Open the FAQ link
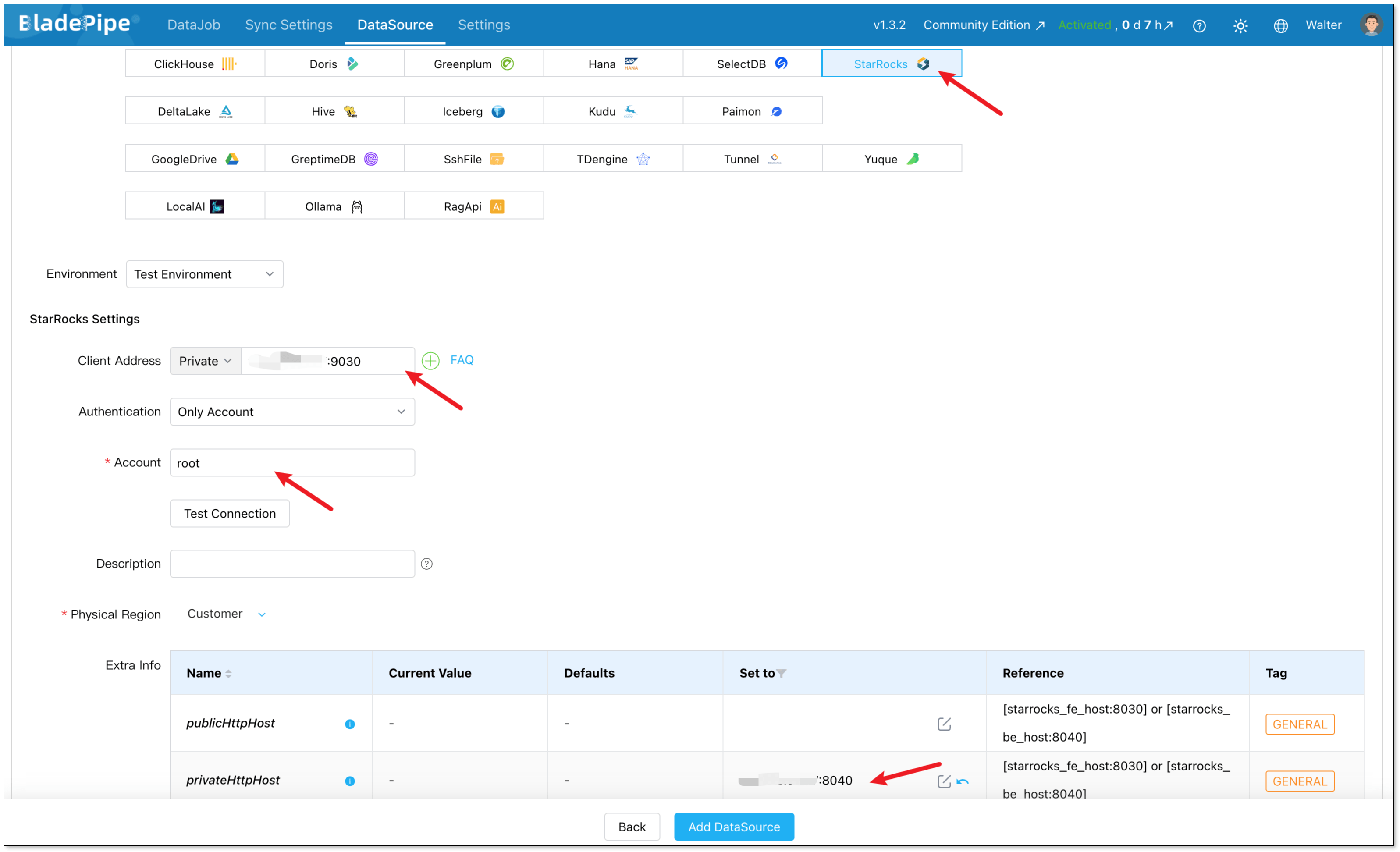This screenshot has width=1400, height=852. (x=462, y=360)
